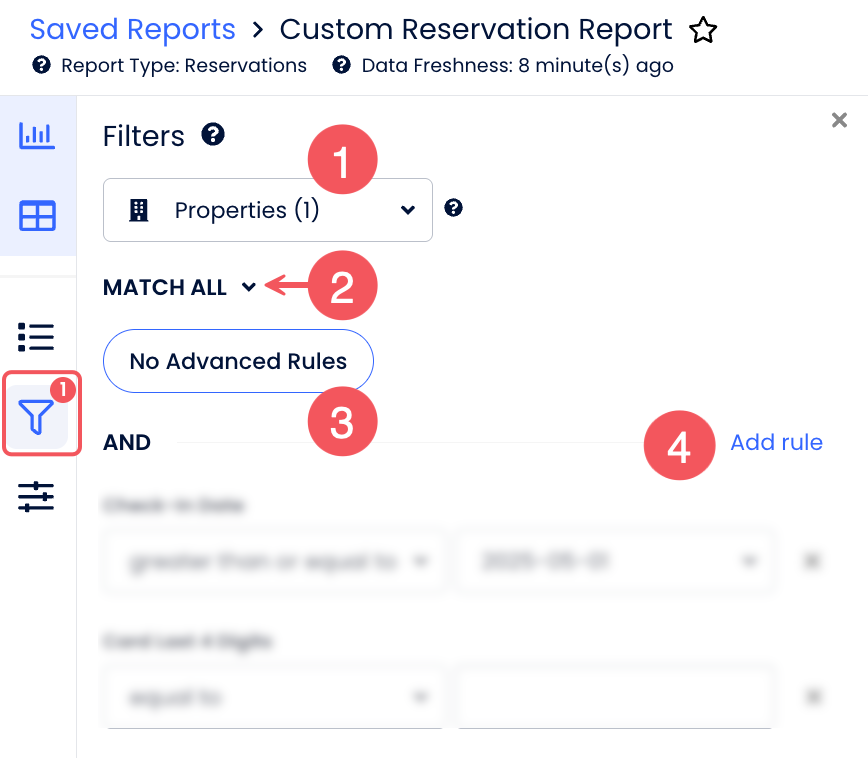
Task: Open the Card Last 4 Digits operator dropdown
Action: click(x=273, y=697)
